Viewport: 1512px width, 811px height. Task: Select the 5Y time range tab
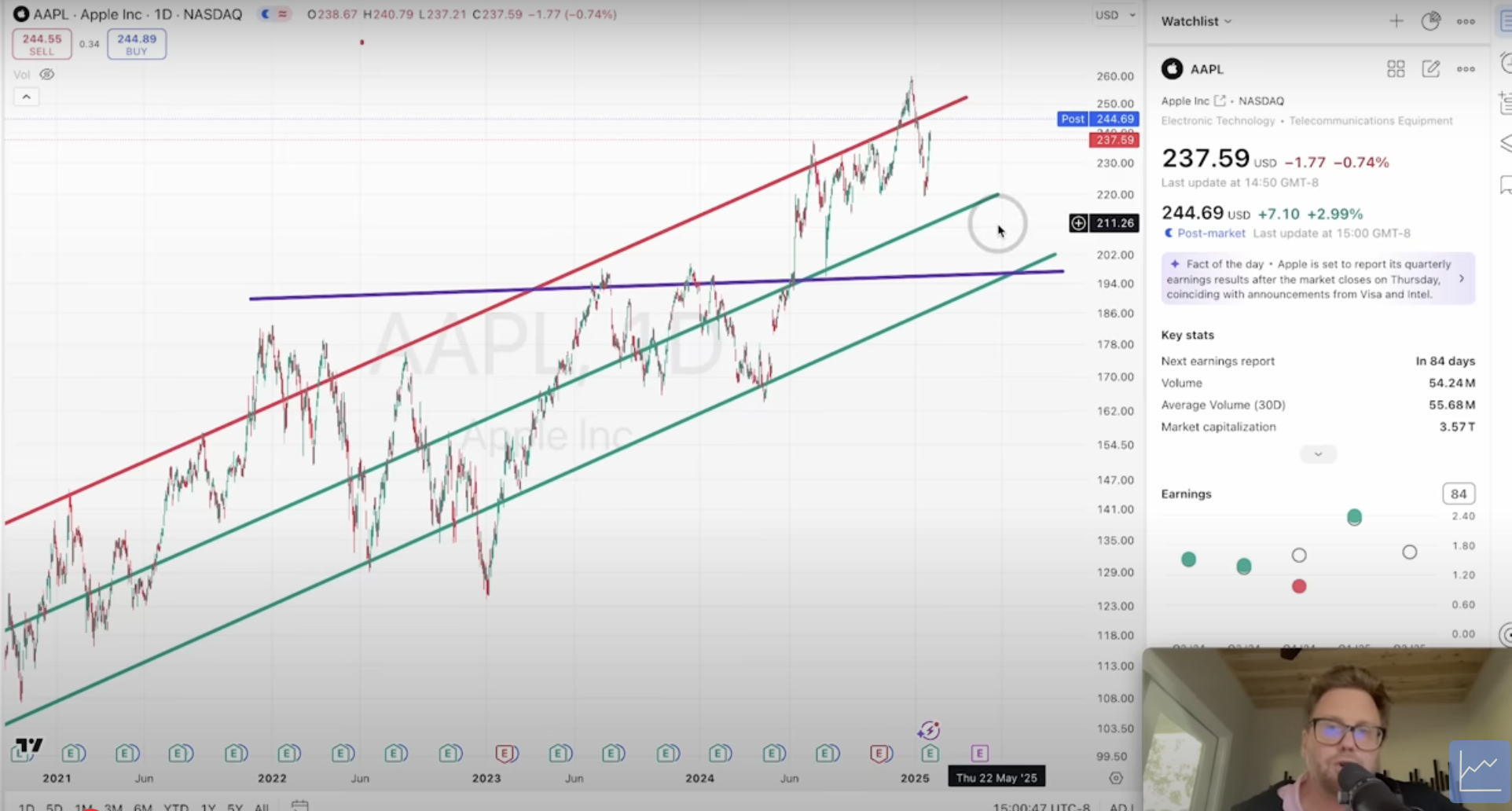235,806
